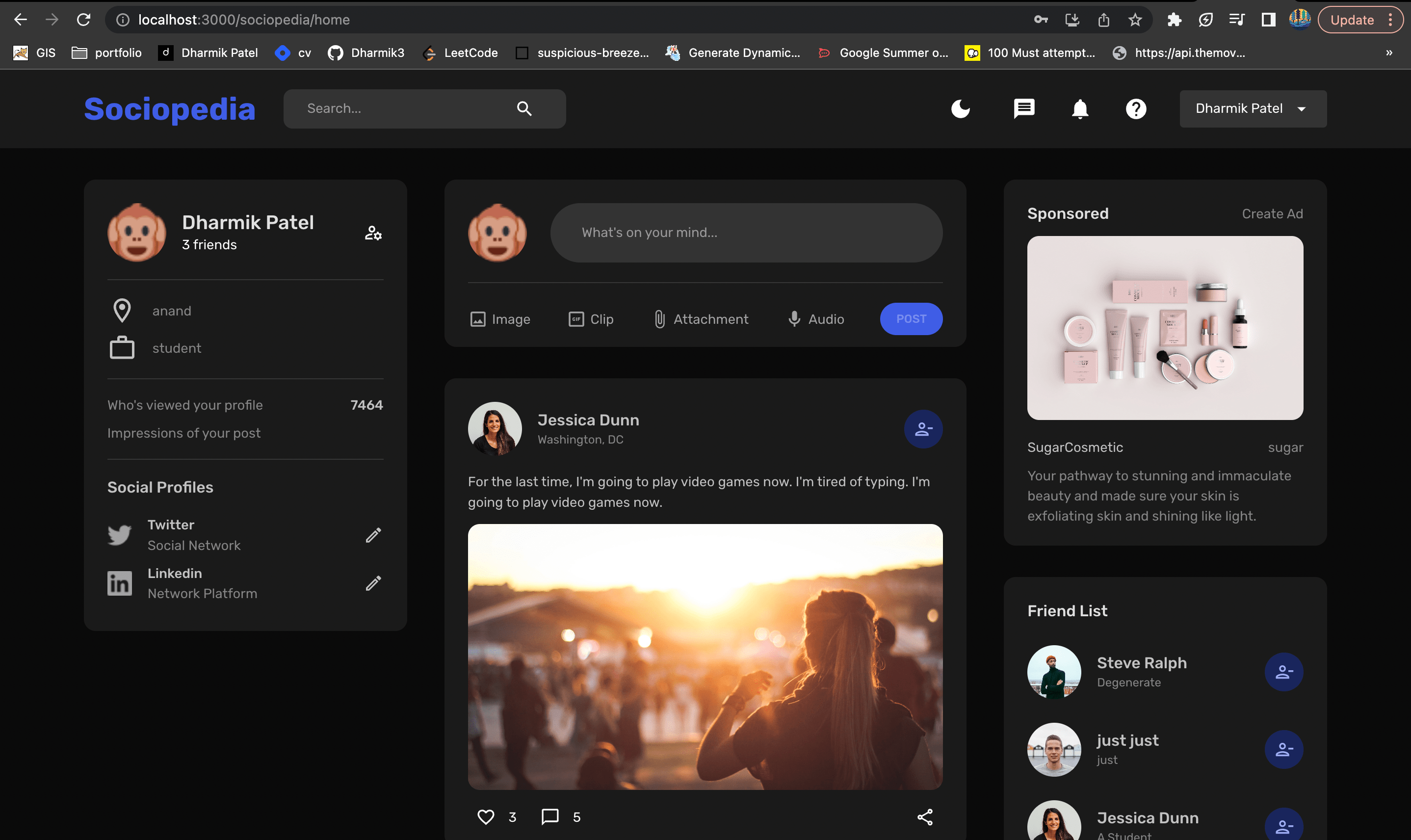Click the browser back arrow
Screen dimensions: 1411x840
tap(21, 20)
